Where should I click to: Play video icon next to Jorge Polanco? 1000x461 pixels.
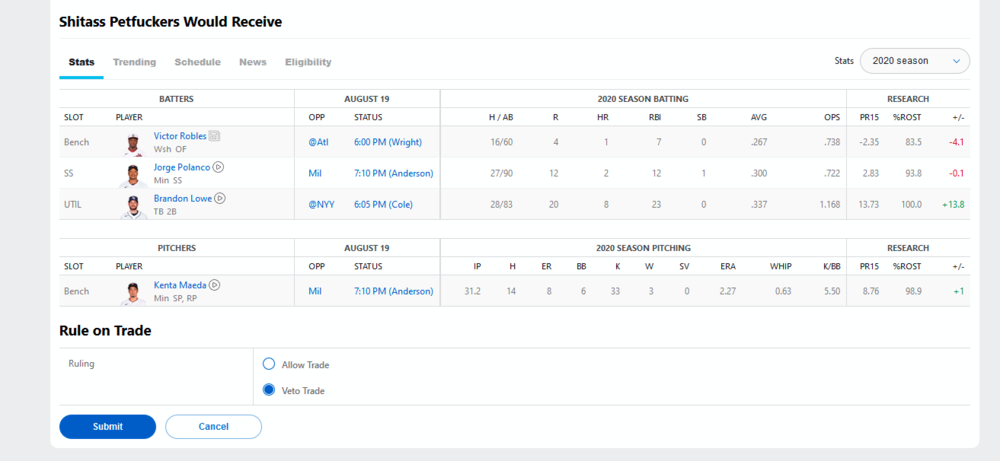coord(219,167)
